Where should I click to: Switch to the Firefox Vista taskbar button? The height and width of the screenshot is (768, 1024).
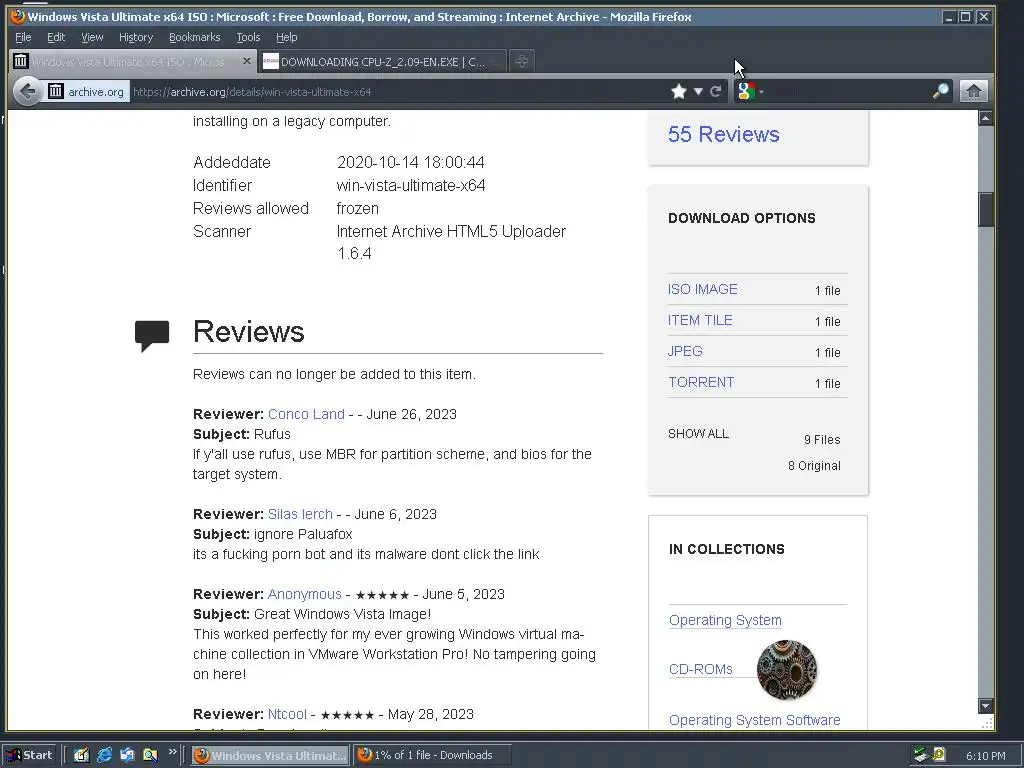(x=270, y=755)
